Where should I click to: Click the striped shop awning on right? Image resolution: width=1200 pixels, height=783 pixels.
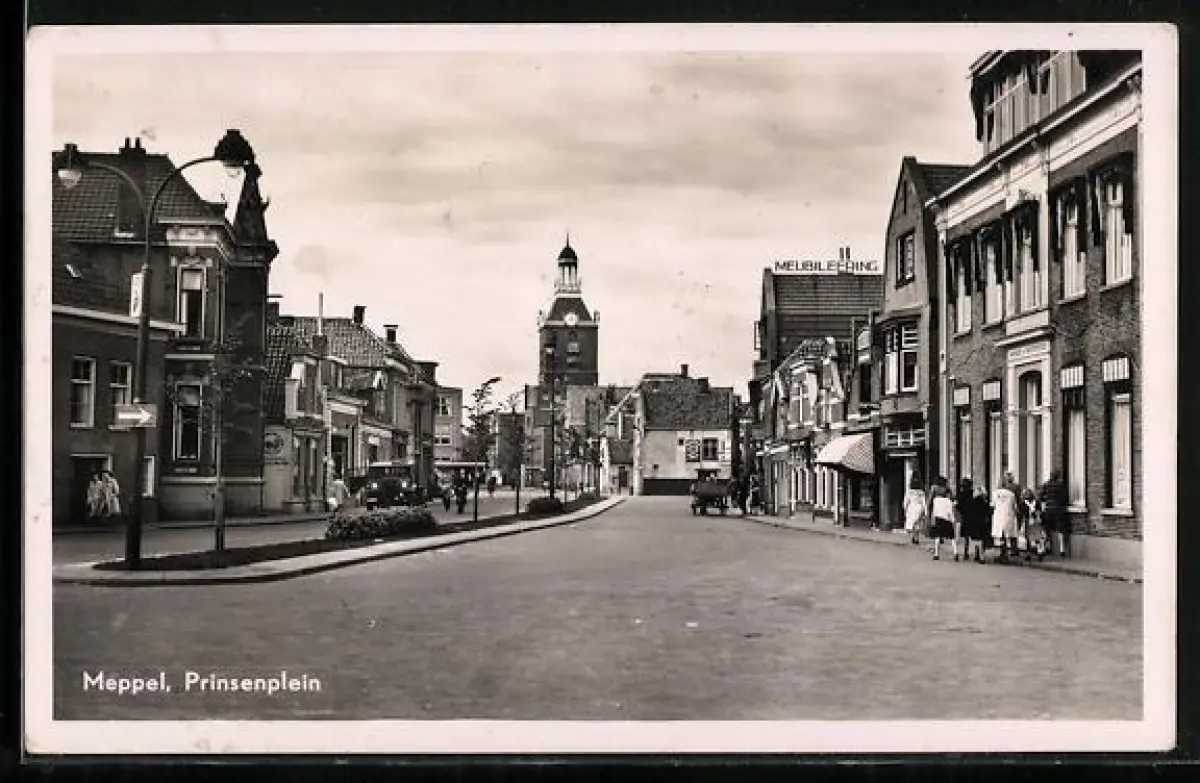click(x=847, y=453)
